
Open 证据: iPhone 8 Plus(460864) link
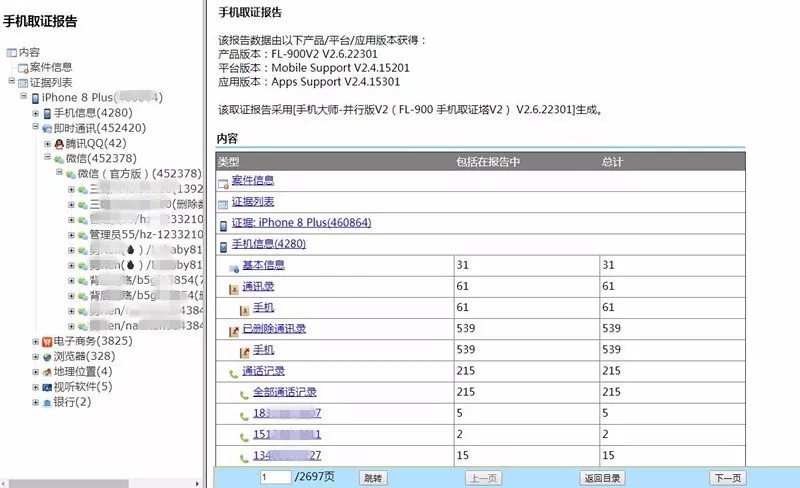pos(302,223)
